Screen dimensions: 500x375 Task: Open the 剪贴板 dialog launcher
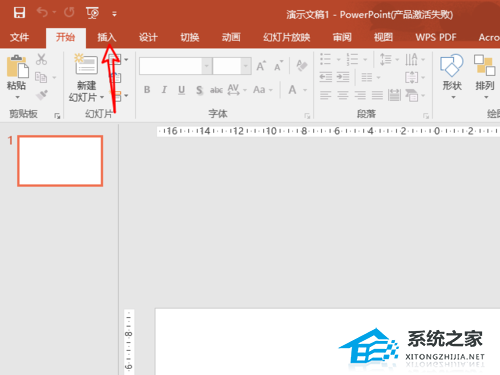point(57,116)
